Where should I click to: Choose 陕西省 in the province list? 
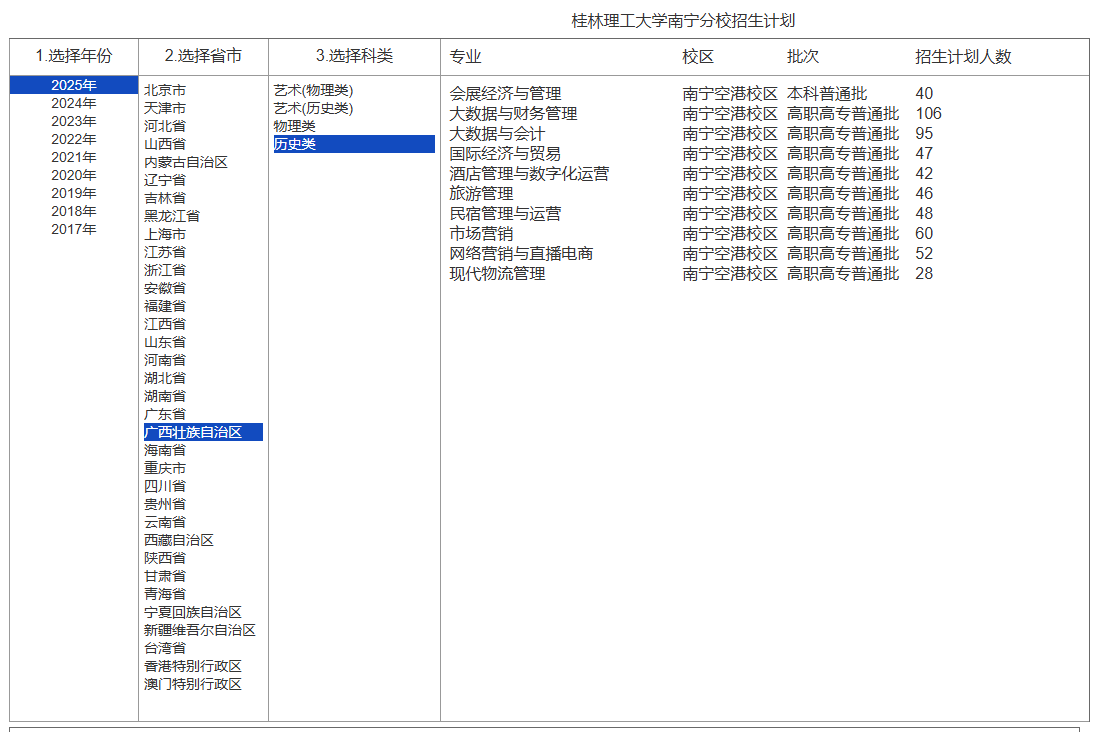pyautogui.click(x=165, y=558)
